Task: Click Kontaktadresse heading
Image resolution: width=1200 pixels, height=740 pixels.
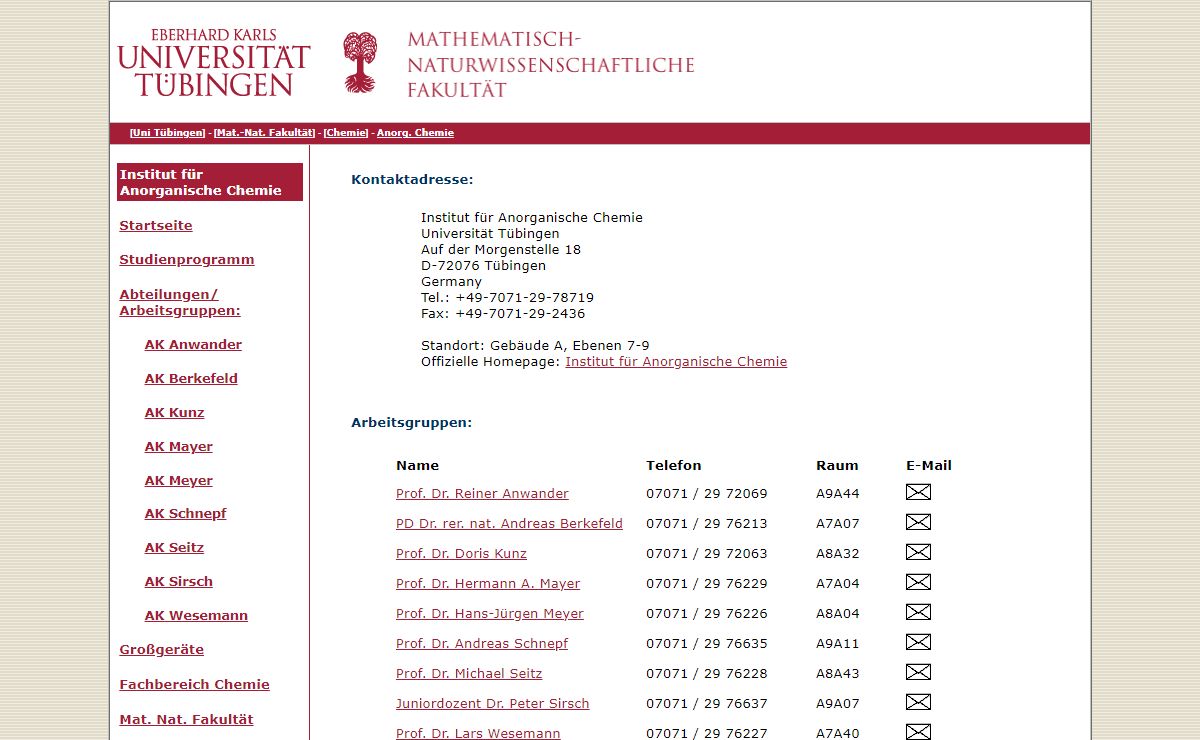Action: click(x=412, y=180)
